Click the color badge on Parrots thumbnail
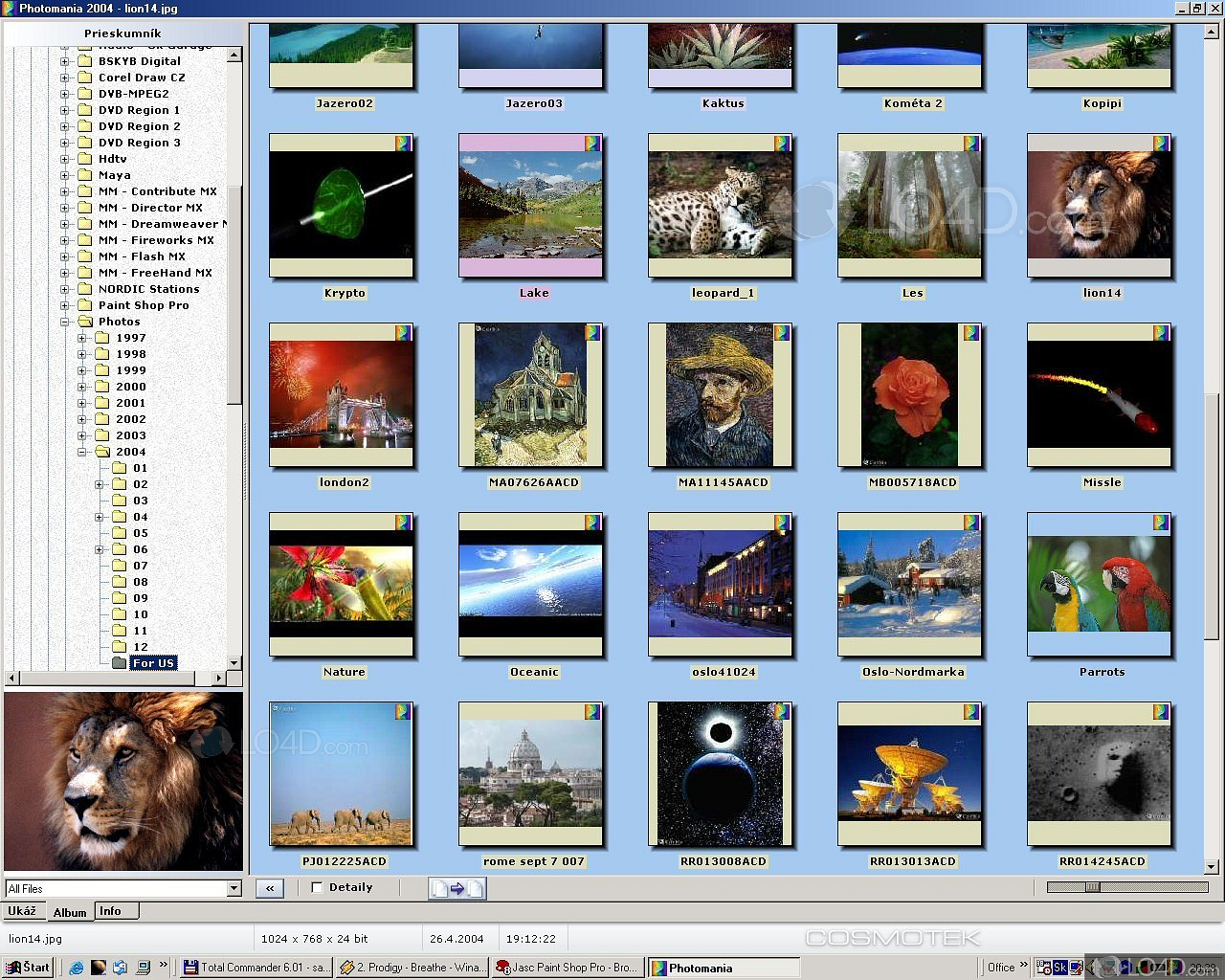 click(x=1161, y=523)
